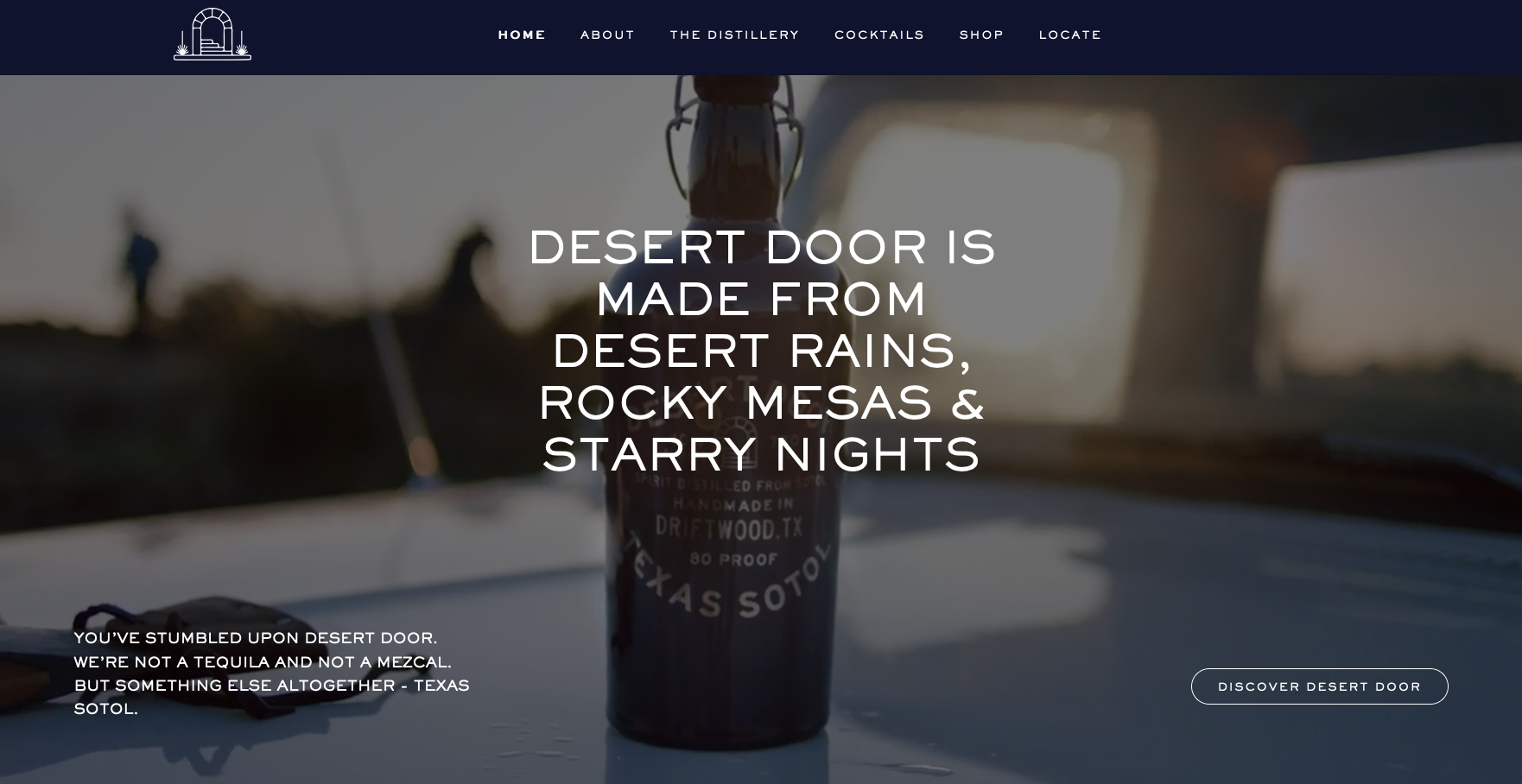Visit the SHOP page link

pyautogui.click(x=981, y=35)
